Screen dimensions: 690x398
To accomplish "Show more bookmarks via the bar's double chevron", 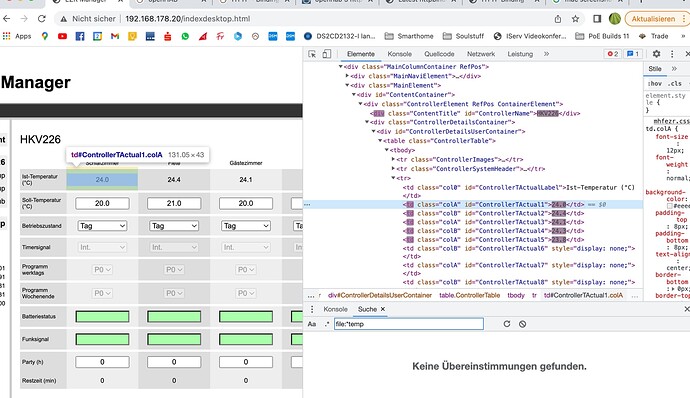I will coord(683,36).
